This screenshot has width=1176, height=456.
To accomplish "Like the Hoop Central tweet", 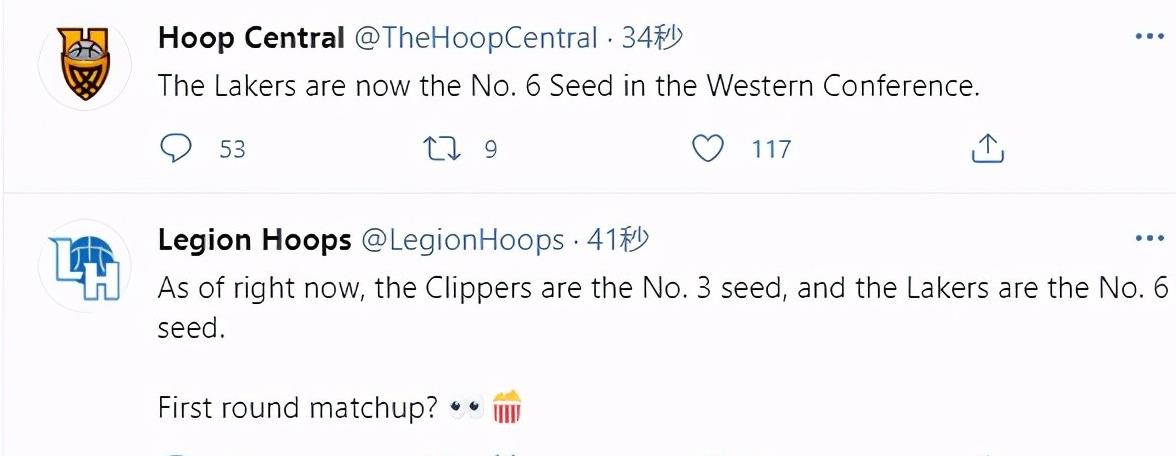I will click(708, 149).
